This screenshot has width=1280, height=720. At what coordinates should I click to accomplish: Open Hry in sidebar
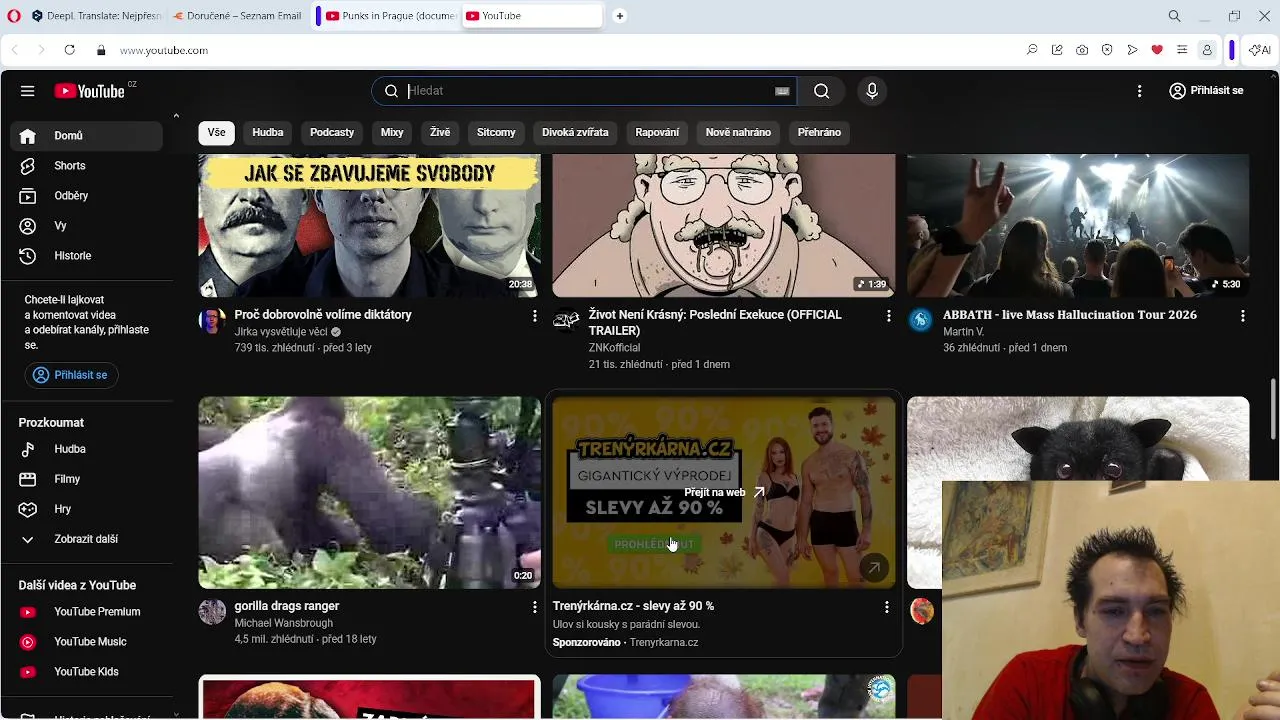[x=86, y=509]
